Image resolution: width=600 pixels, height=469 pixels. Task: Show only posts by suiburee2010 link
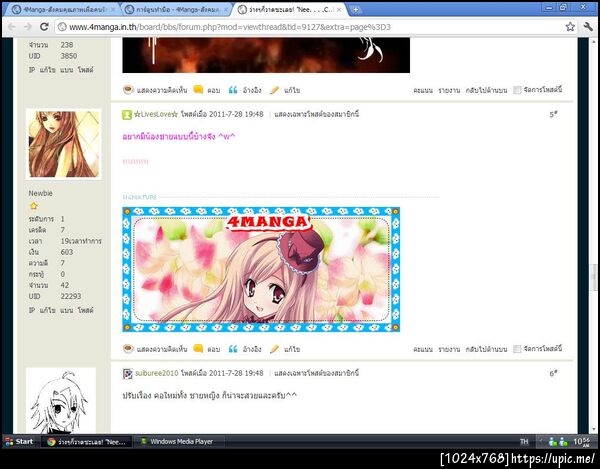click(316, 373)
